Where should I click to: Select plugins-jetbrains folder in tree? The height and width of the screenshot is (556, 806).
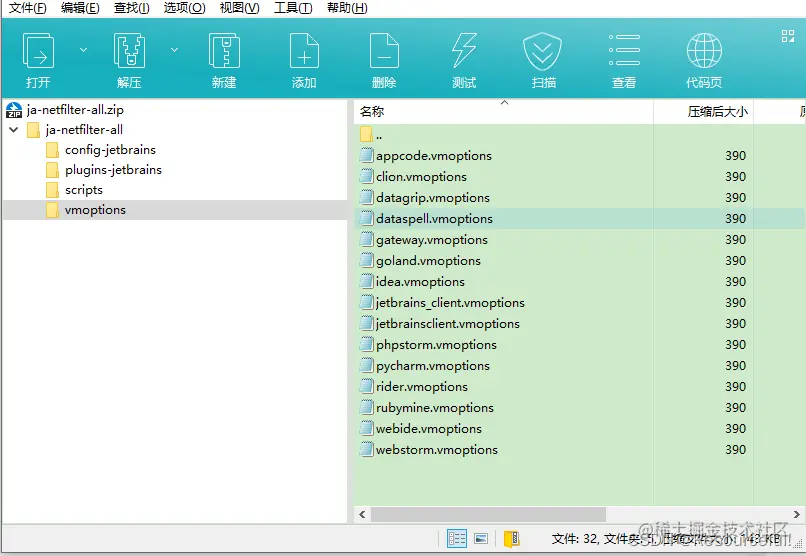tap(113, 170)
